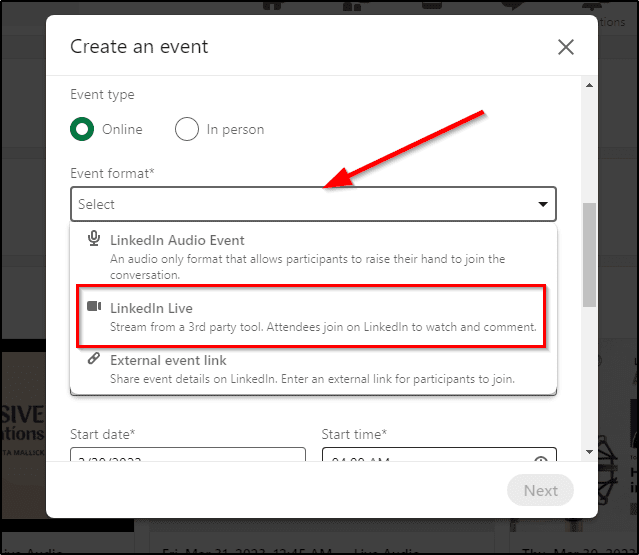The height and width of the screenshot is (555, 639).
Task: Click the clock icon in Start time field
Action: (540, 460)
